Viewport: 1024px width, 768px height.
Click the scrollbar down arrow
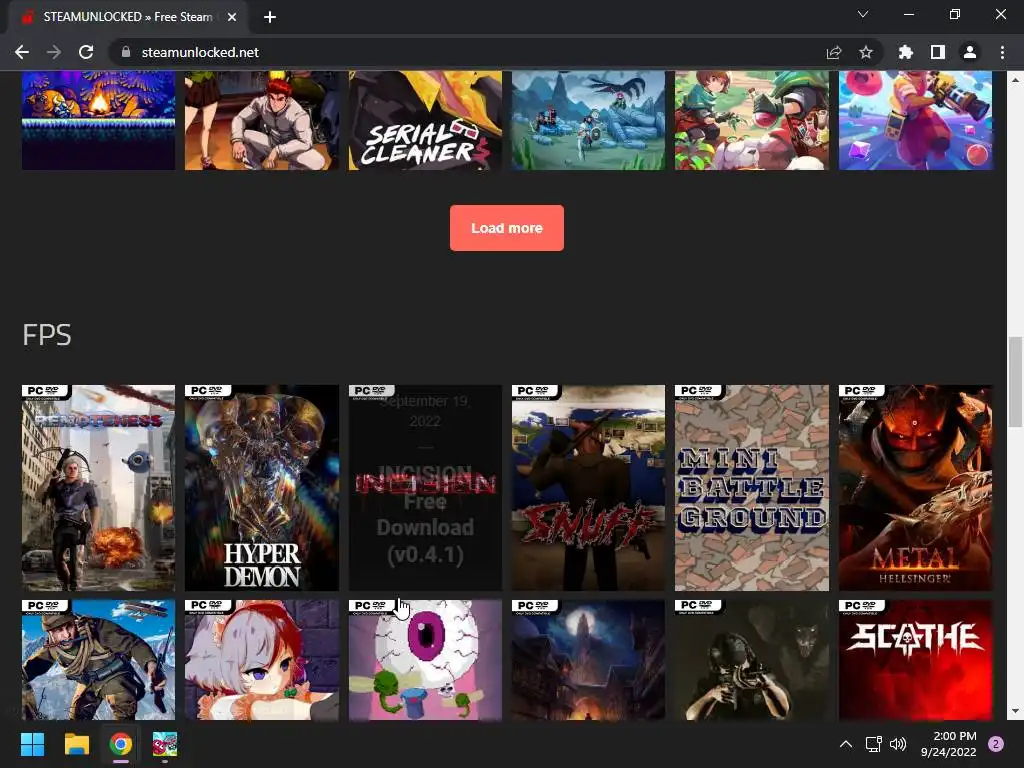coord(1015,711)
